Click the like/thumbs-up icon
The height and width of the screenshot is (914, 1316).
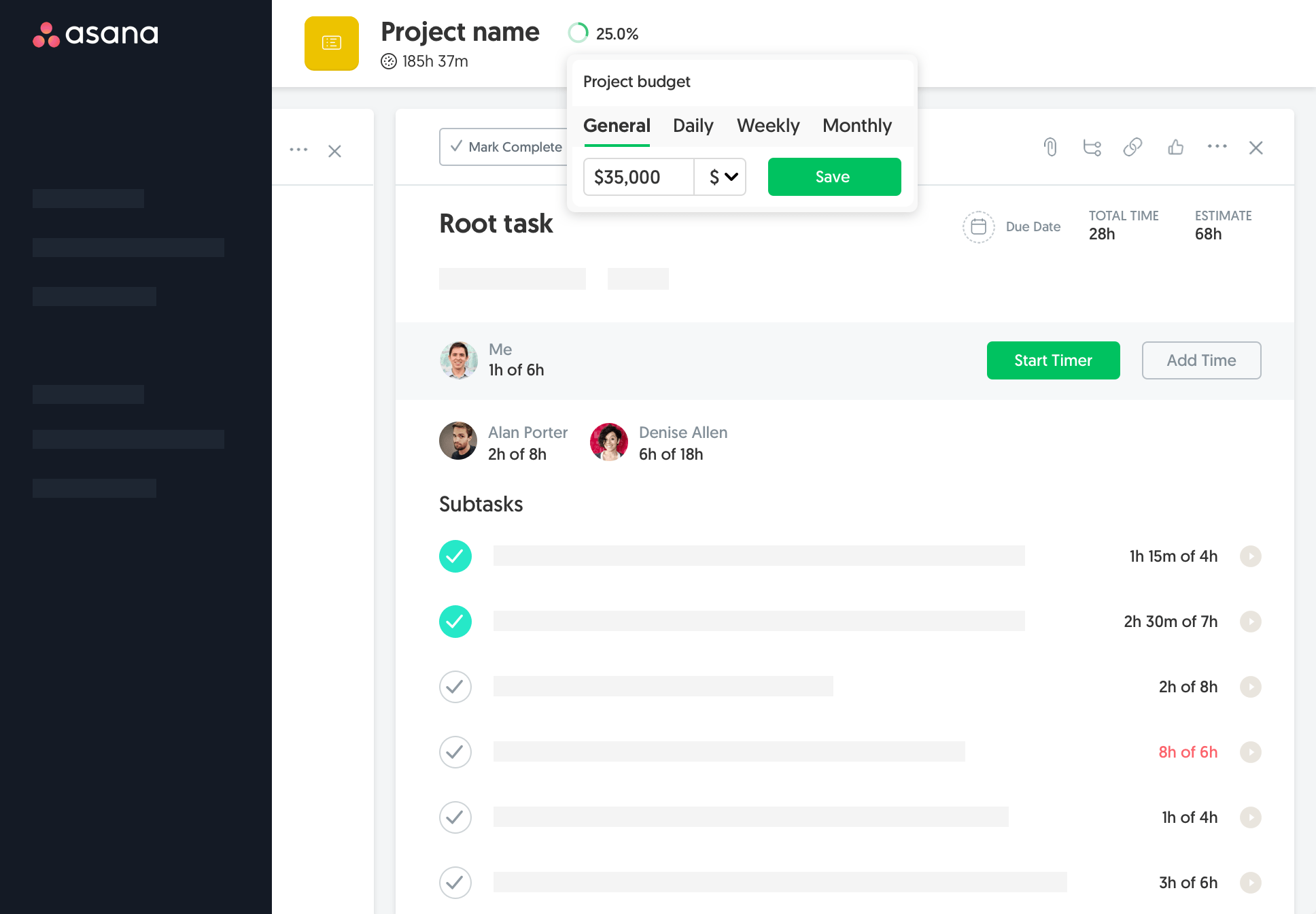[x=1175, y=148]
